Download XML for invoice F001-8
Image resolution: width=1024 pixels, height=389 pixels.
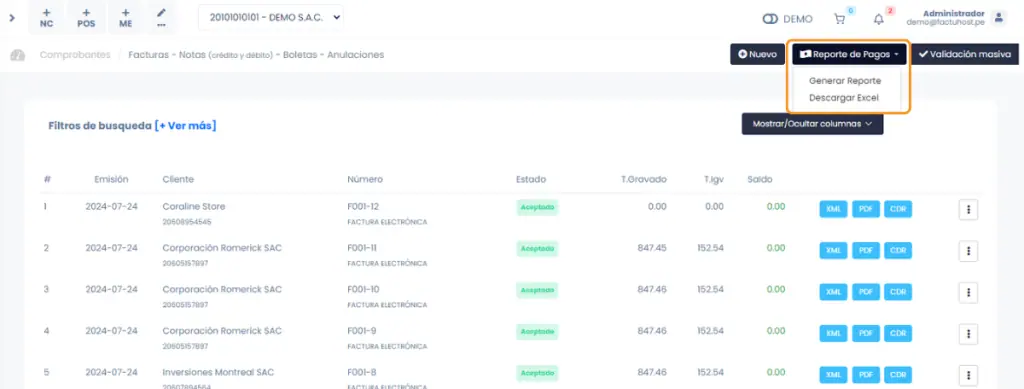pyautogui.click(x=833, y=375)
